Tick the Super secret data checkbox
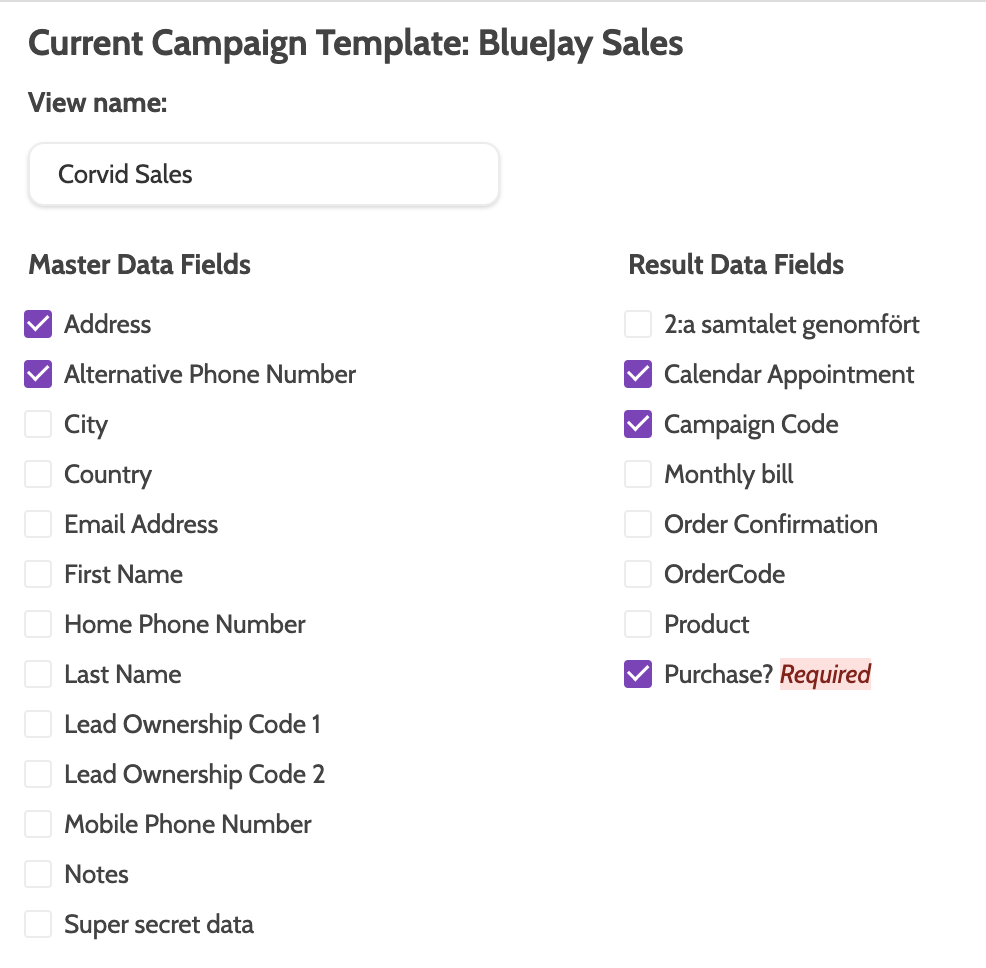This screenshot has width=986, height=968. [x=38, y=924]
